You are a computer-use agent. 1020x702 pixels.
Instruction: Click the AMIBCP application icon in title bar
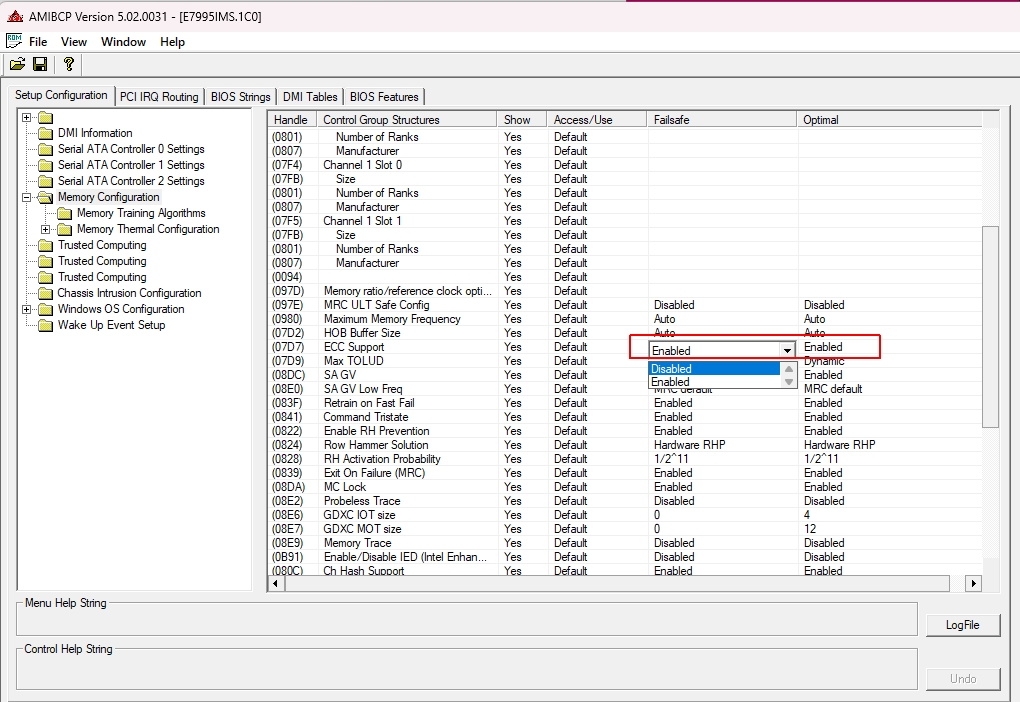click(15, 16)
